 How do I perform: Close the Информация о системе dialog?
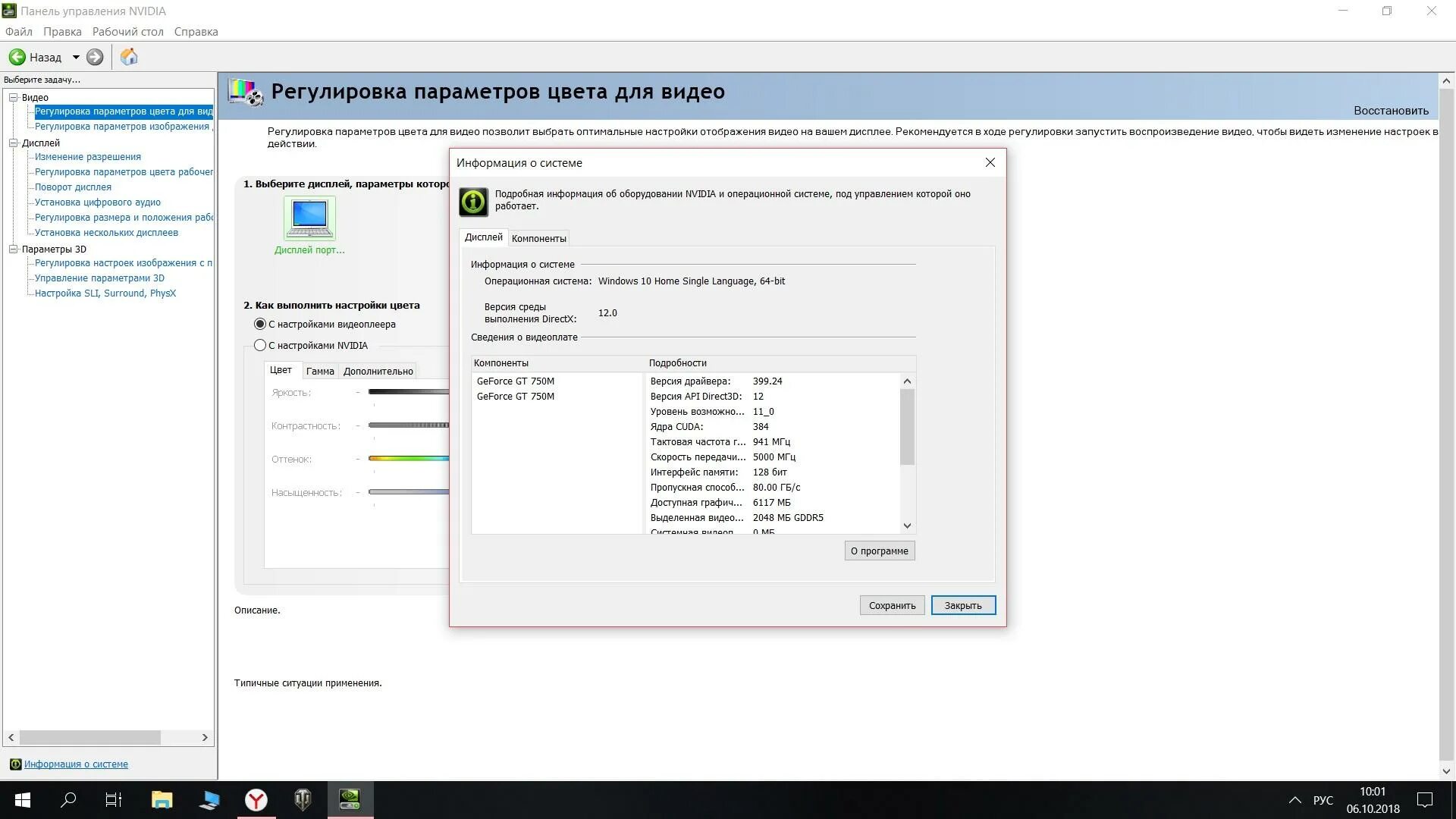[990, 163]
